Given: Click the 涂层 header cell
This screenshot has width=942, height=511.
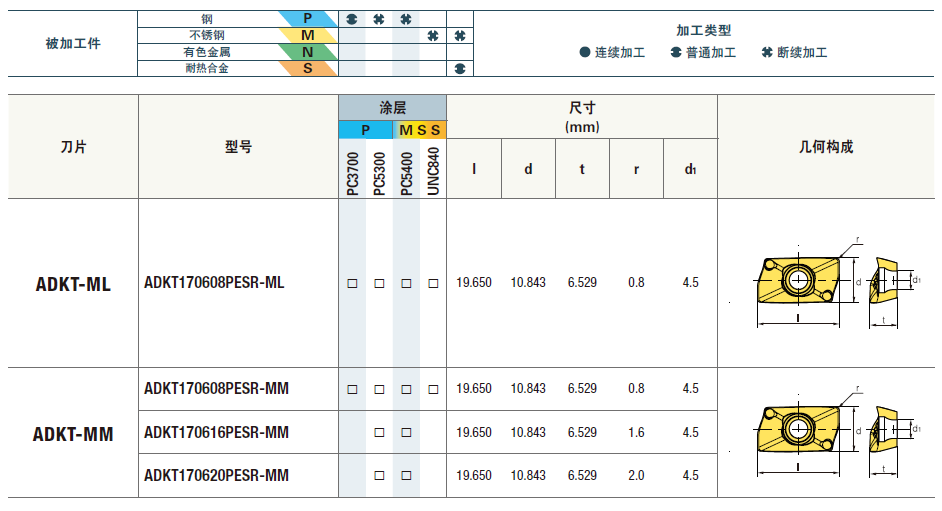Looking at the screenshot, I should (393, 108).
